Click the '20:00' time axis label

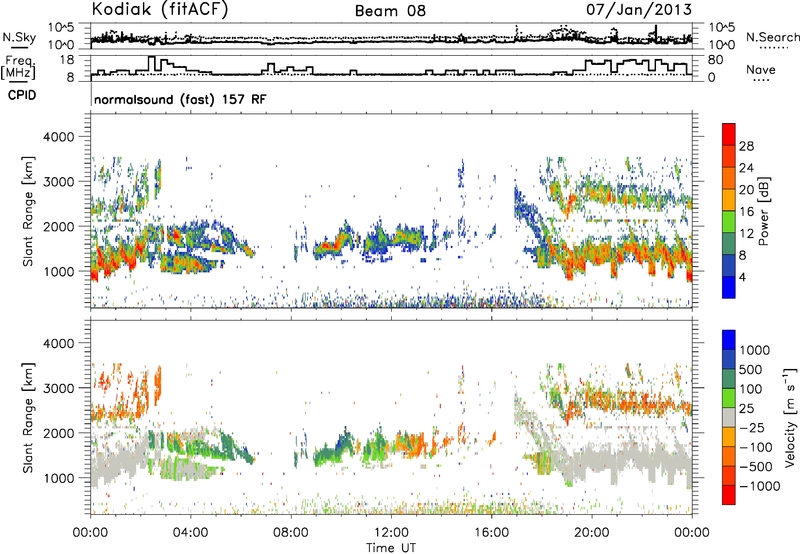pyautogui.click(x=591, y=533)
